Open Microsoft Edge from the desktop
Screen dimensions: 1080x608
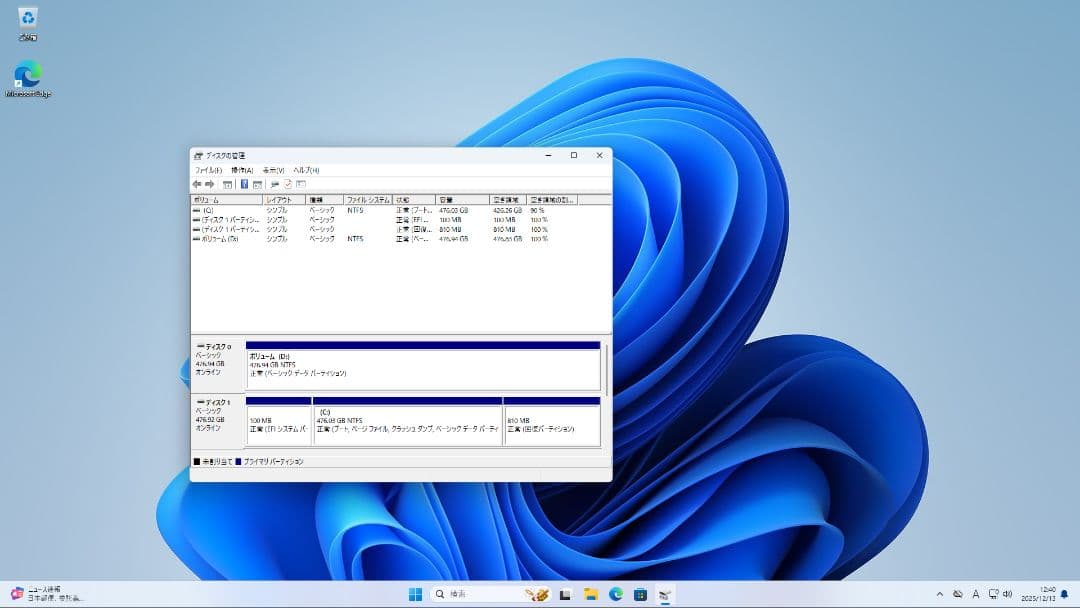(26, 75)
